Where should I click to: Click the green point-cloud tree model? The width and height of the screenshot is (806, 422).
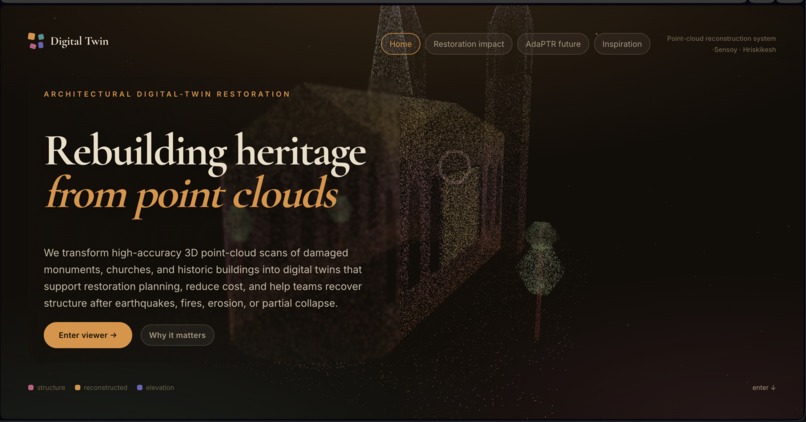(x=540, y=279)
